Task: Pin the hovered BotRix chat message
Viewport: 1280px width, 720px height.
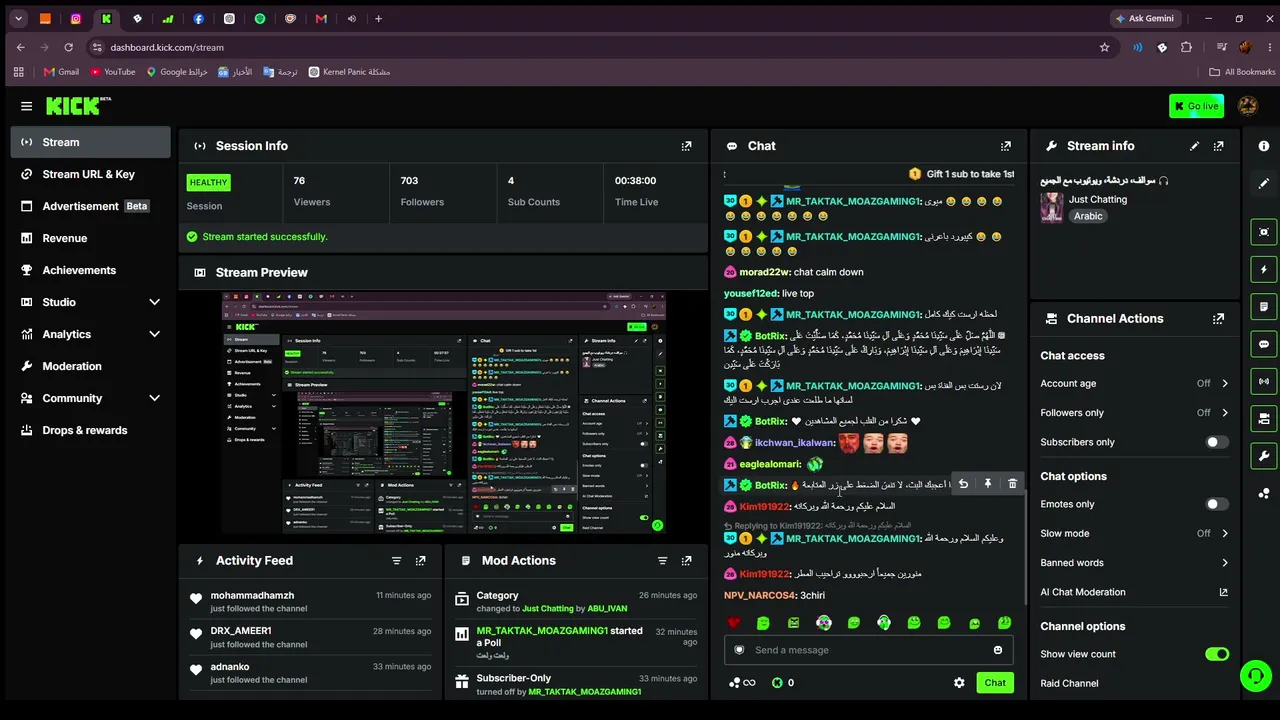Action: click(988, 484)
